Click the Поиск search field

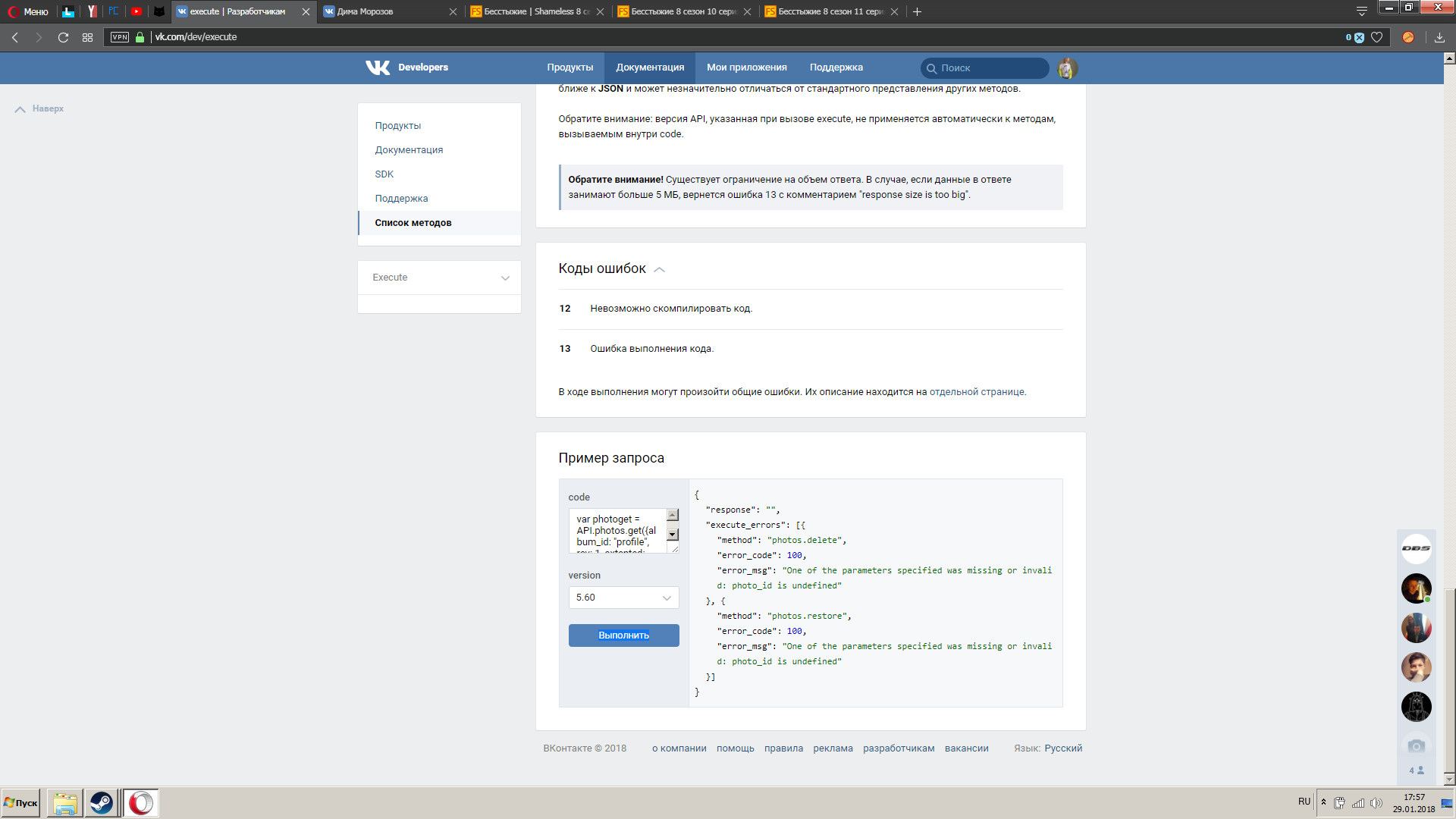pos(986,68)
